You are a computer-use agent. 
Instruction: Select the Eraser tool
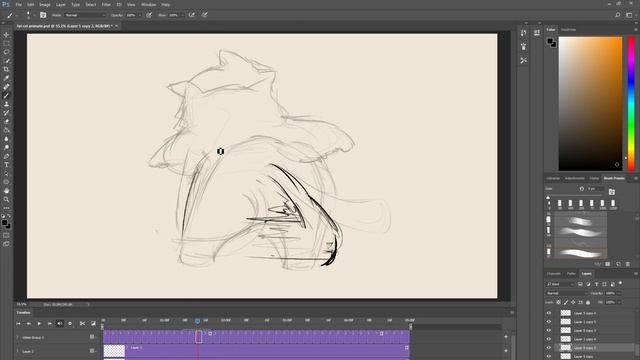click(6, 121)
